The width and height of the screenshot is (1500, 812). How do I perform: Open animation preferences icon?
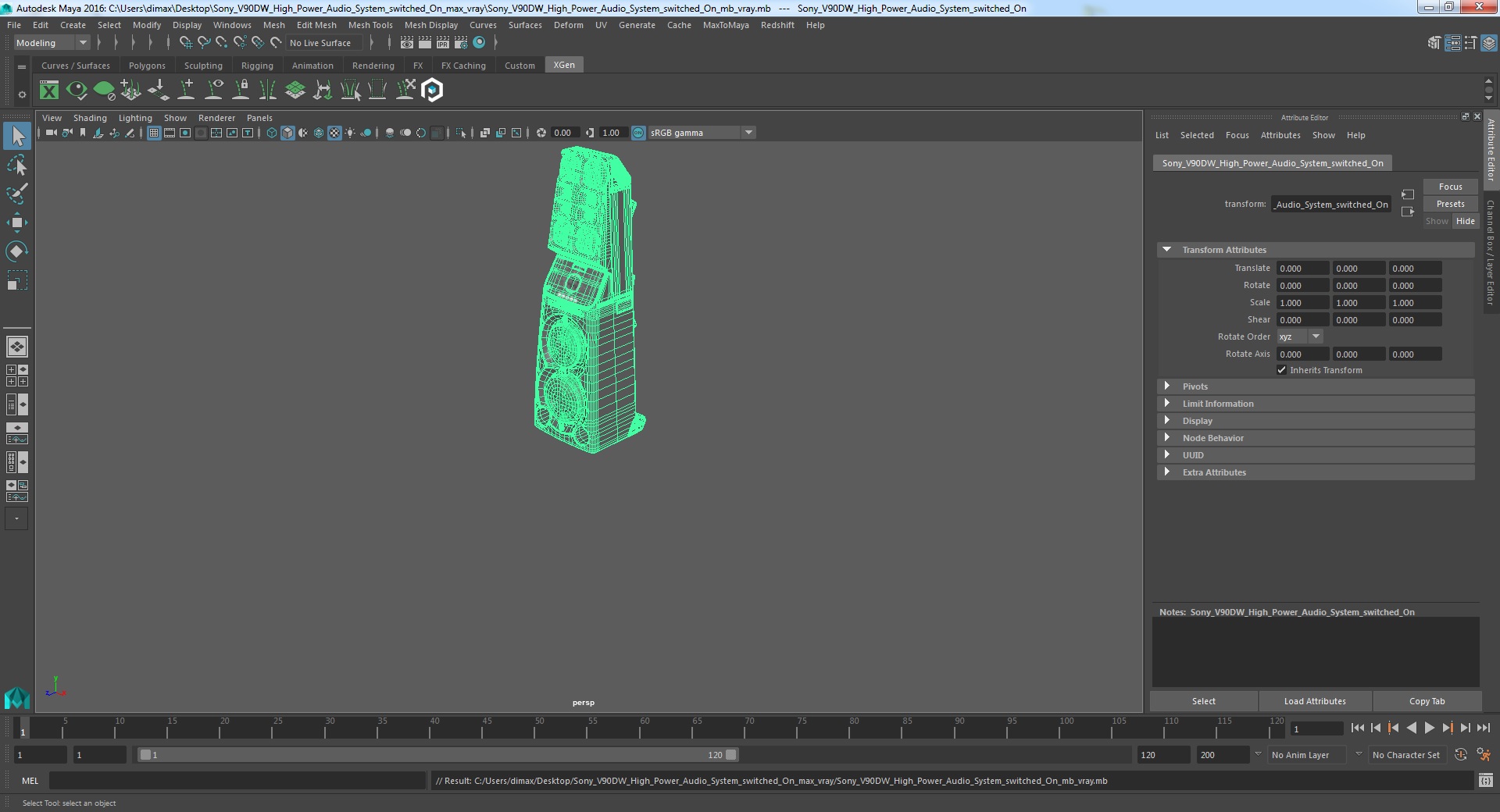click(1484, 755)
